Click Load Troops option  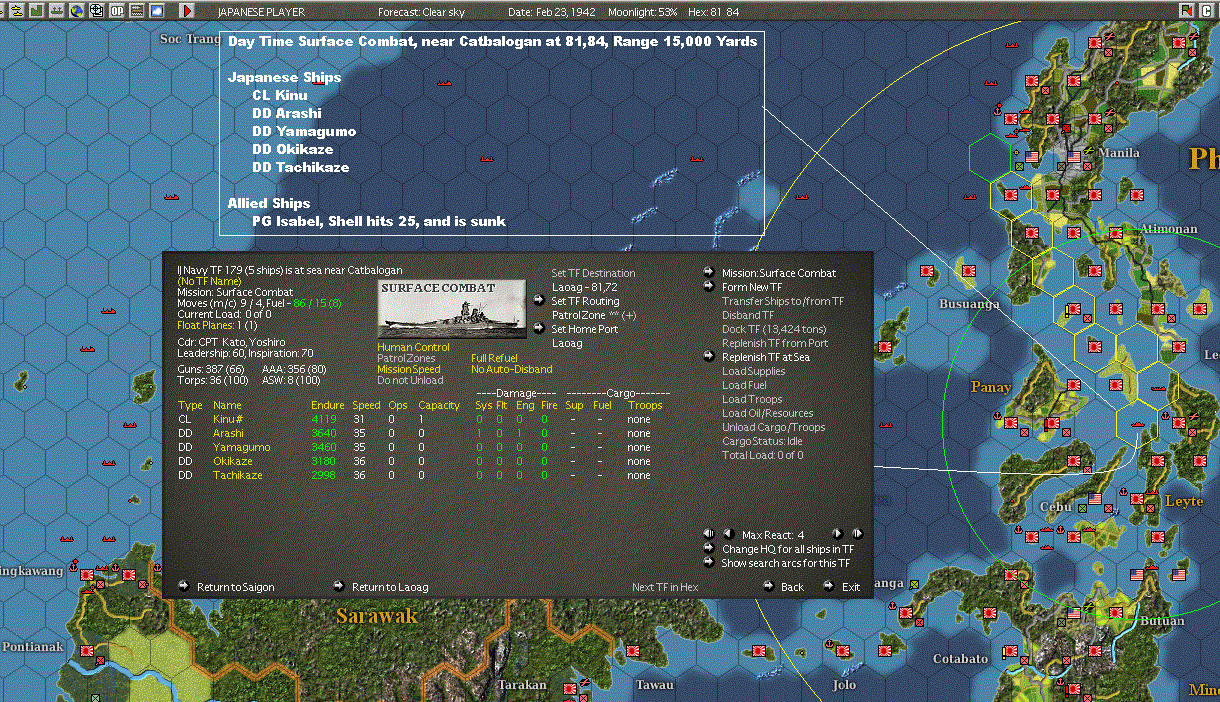pos(752,399)
